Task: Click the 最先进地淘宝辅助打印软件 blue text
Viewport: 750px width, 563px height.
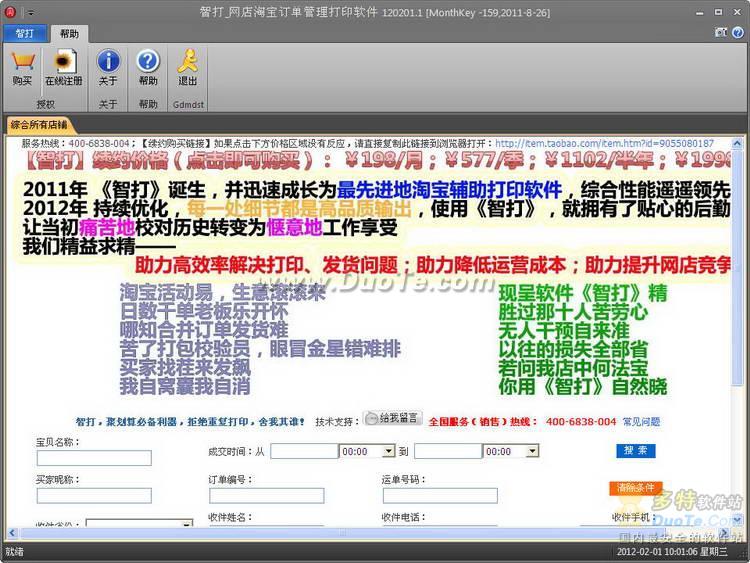Action: pos(449,190)
